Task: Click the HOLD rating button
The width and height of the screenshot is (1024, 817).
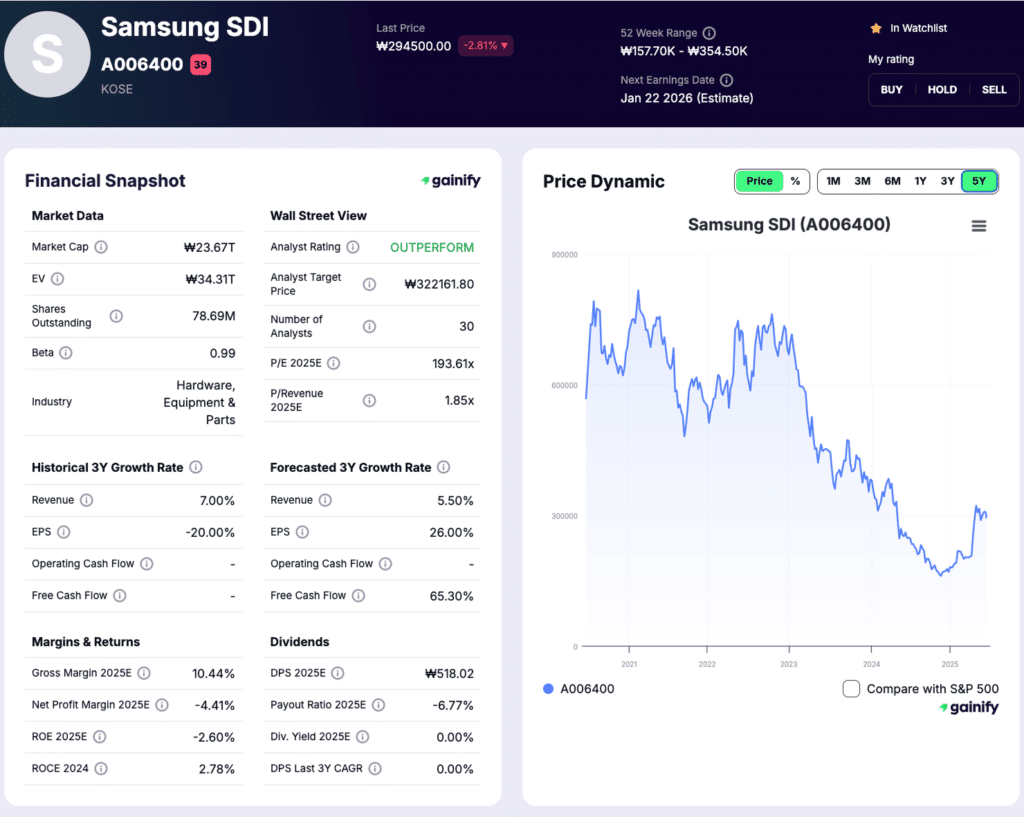Action: tap(941, 89)
